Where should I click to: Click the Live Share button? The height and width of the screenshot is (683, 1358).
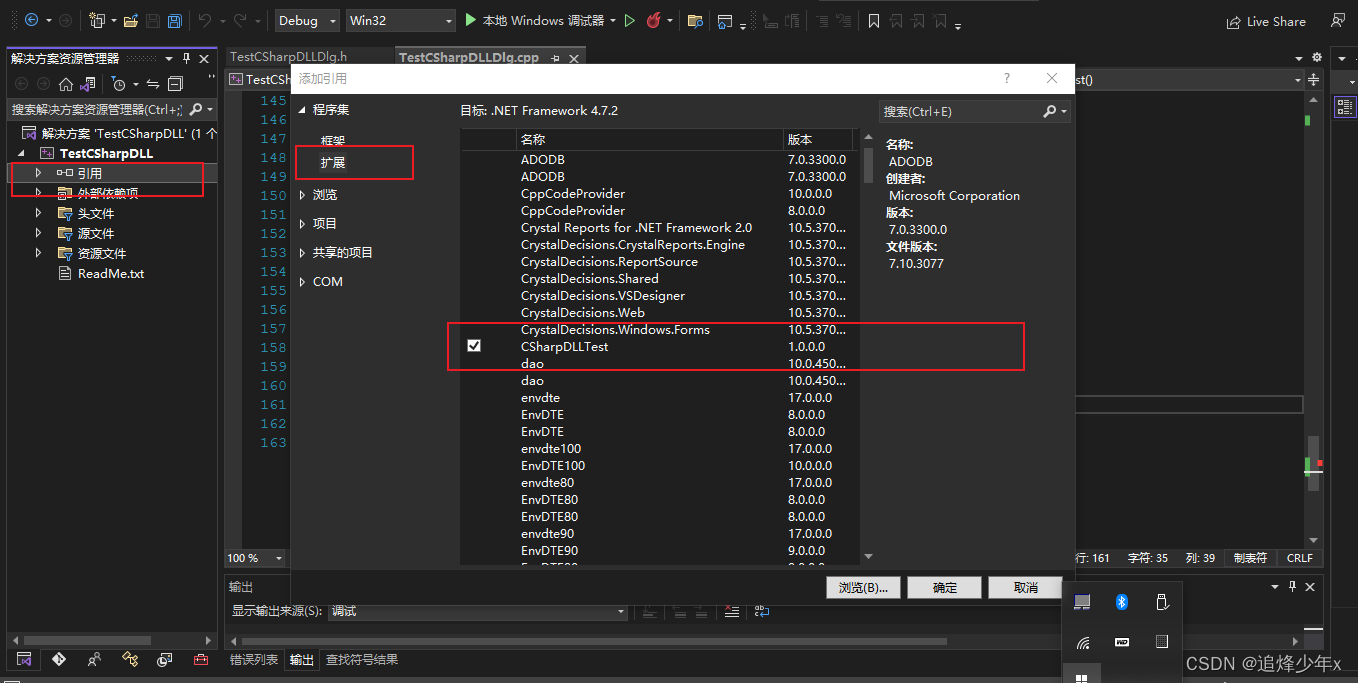(x=1266, y=21)
